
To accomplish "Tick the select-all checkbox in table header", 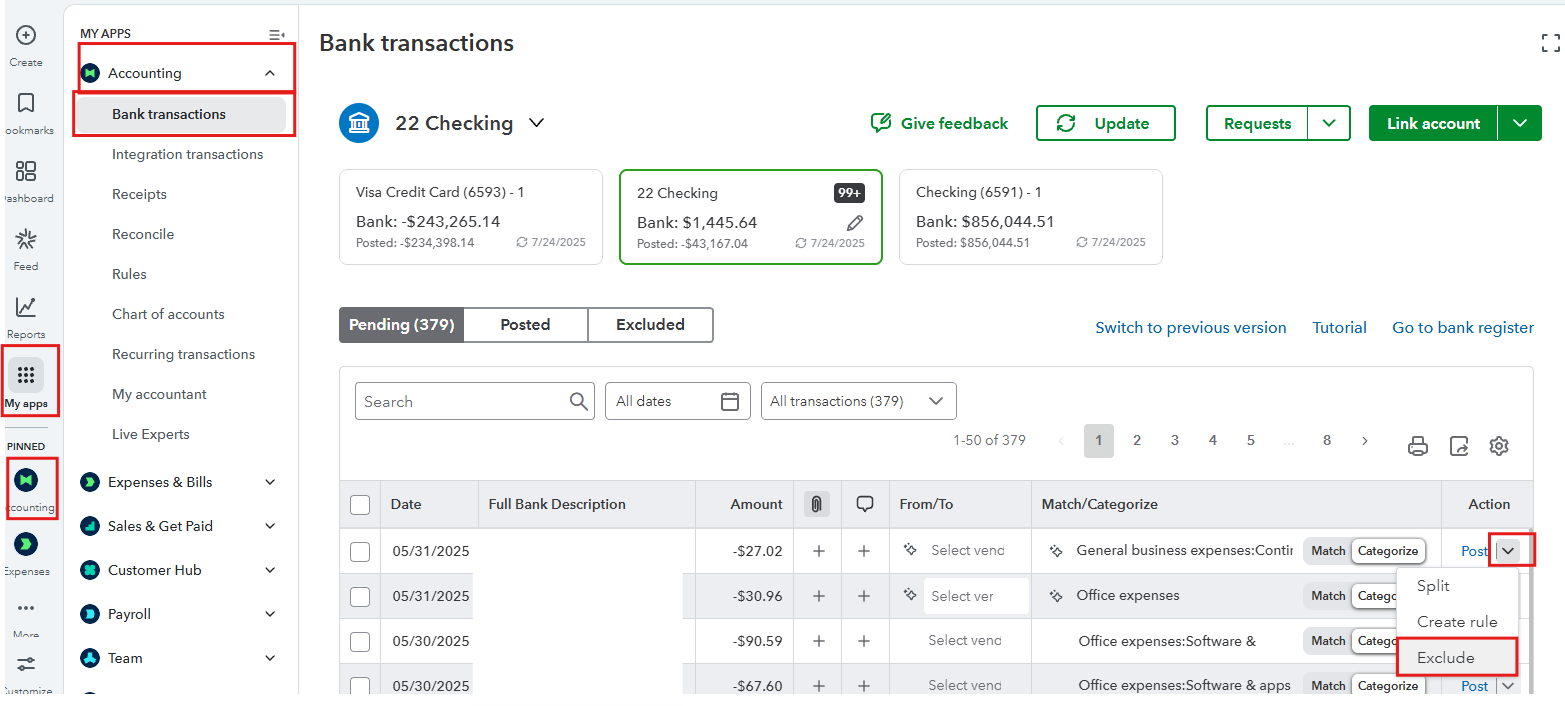I will [360, 505].
